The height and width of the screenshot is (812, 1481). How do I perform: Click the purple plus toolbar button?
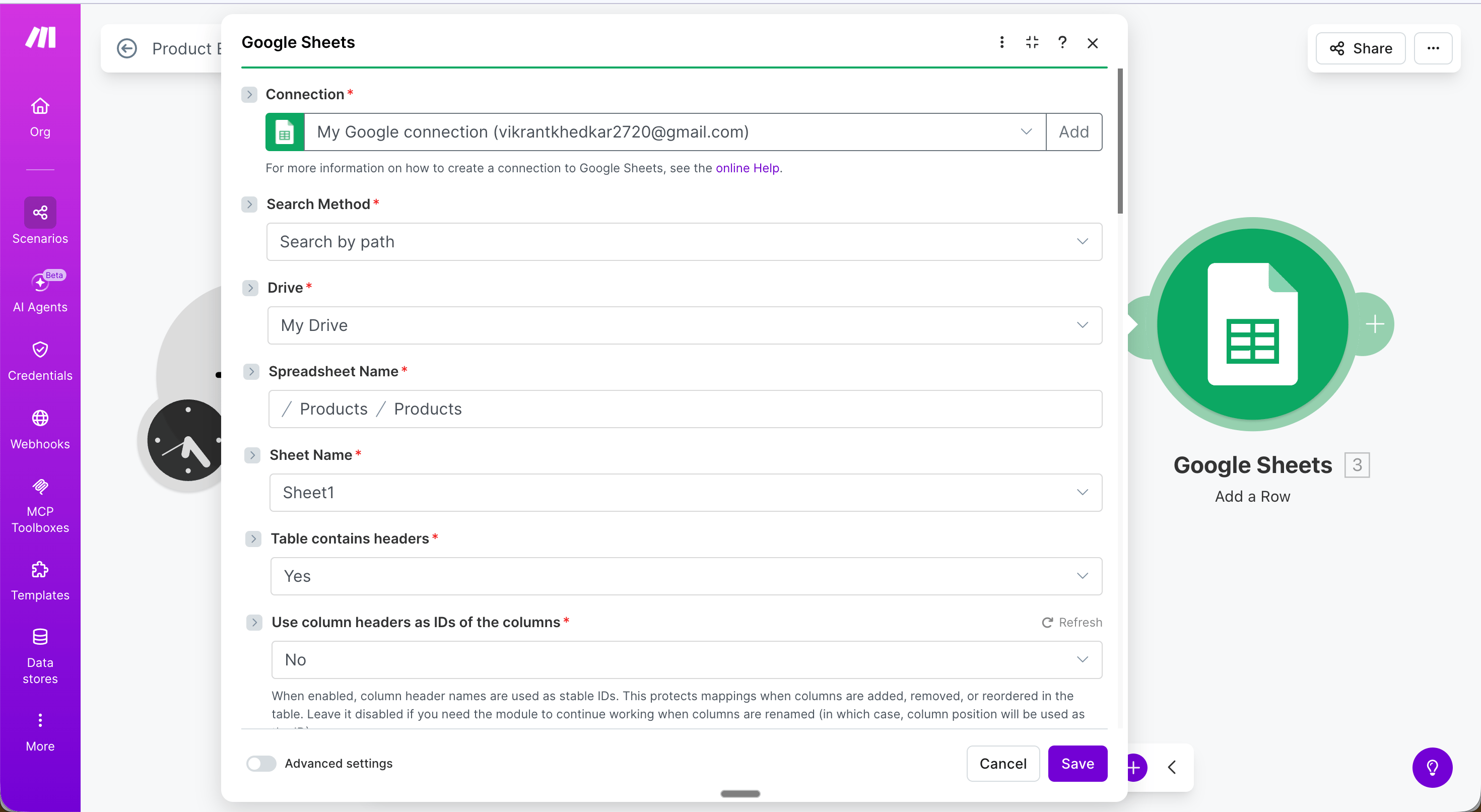[x=1135, y=767]
